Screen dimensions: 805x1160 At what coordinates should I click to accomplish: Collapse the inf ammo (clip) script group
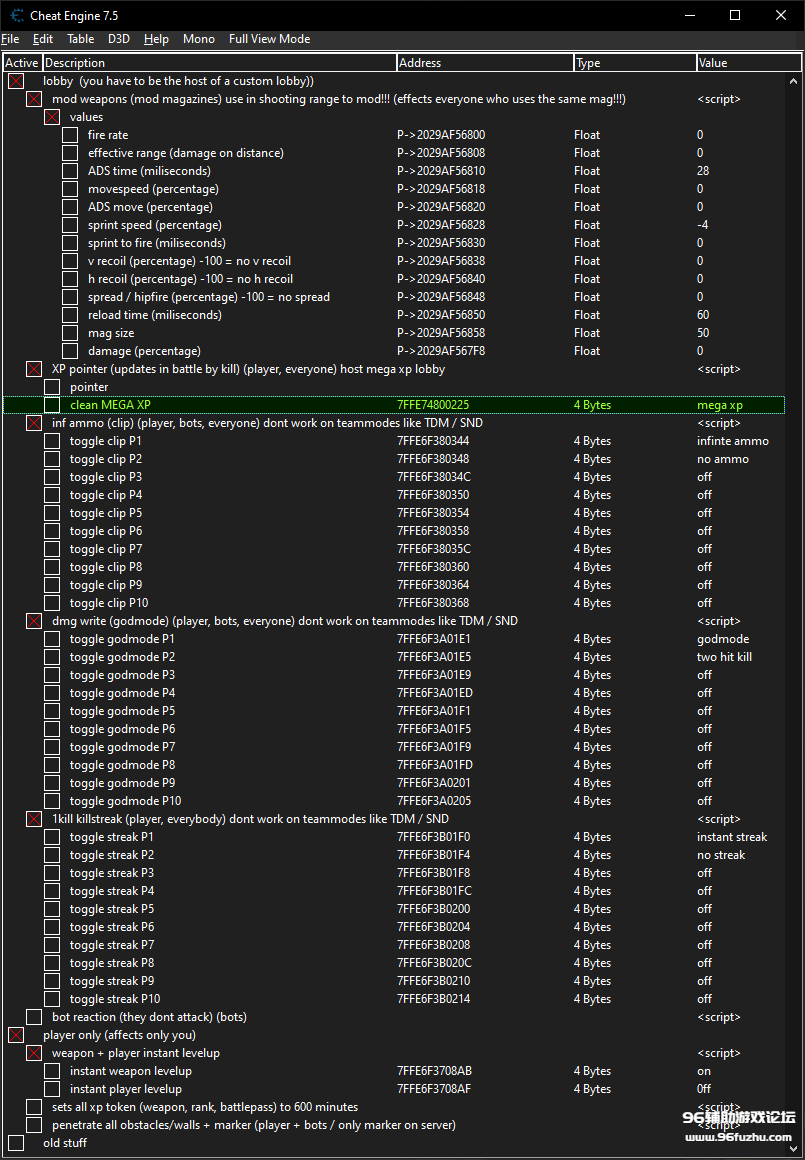(x=34, y=423)
